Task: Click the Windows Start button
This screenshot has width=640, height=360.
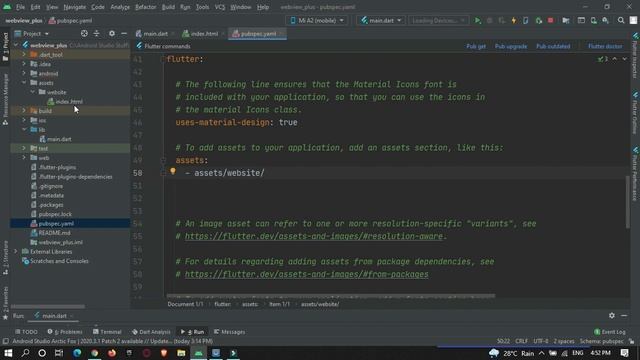Action: click(8, 353)
